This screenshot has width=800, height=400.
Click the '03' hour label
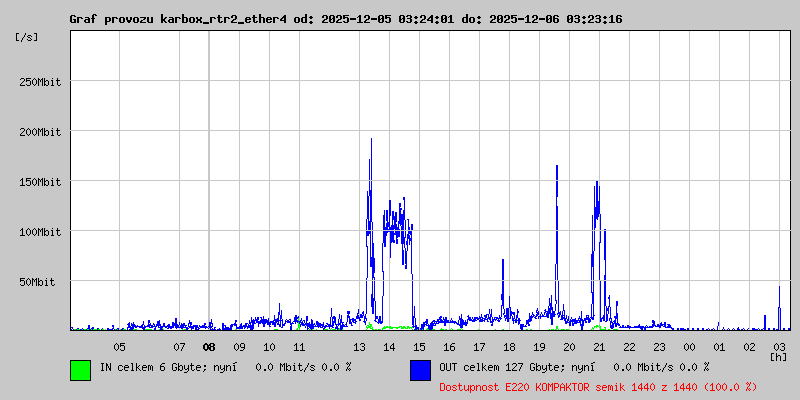[780, 347]
